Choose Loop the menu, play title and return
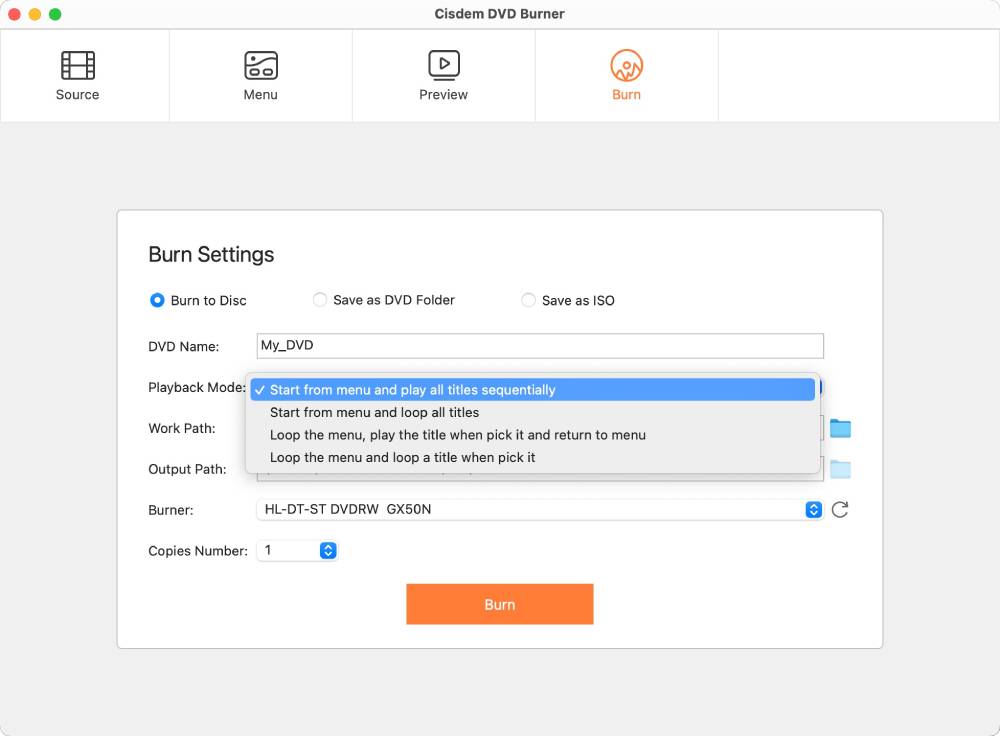Image resolution: width=1000 pixels, height=736 pixels. 533,435
